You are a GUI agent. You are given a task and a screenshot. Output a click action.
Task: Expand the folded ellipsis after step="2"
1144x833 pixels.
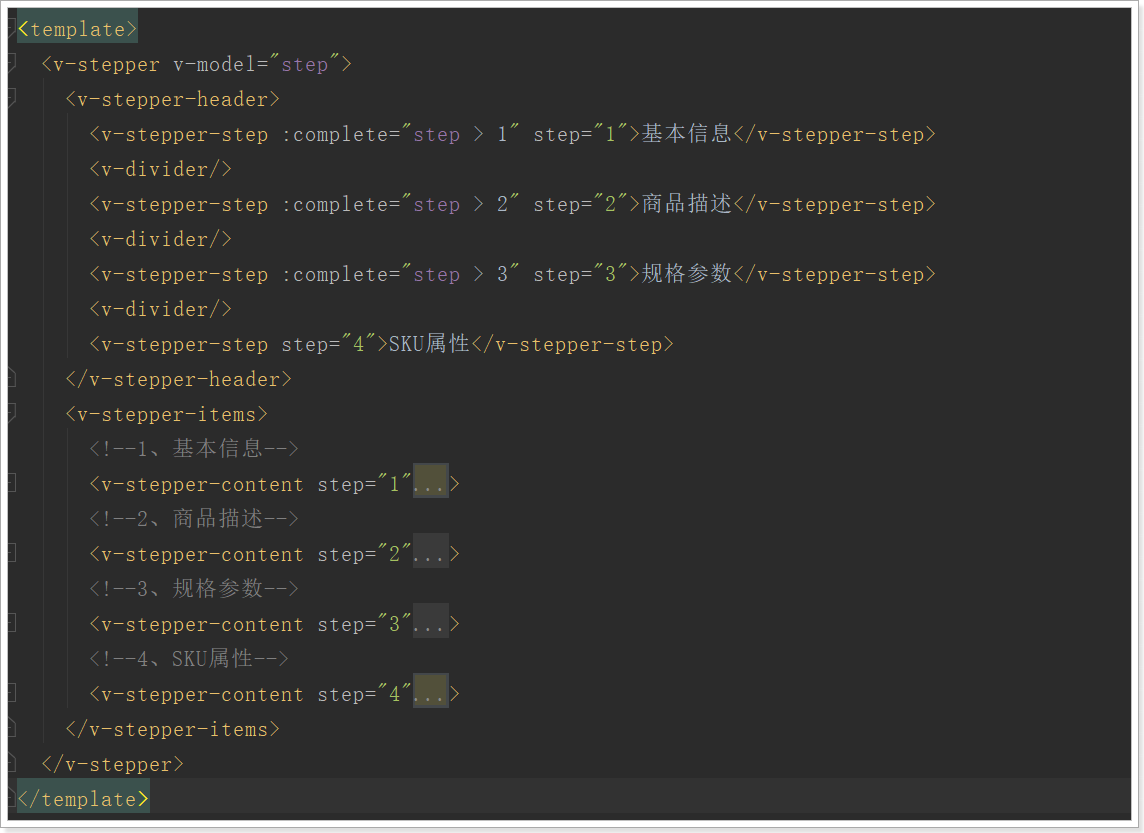[430, 554]
